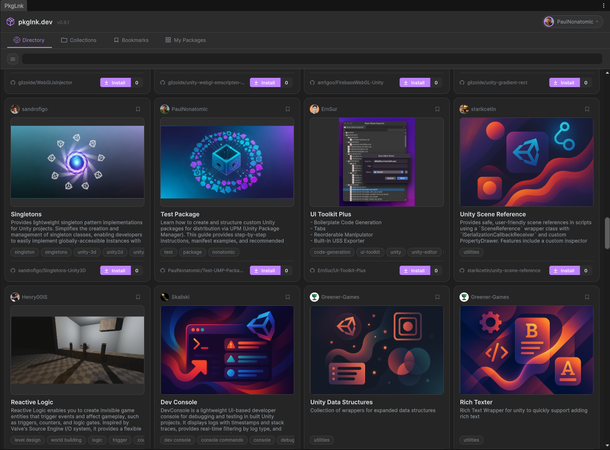Bookmark the Singletons package
610x450 pixels.
point(138,109)
